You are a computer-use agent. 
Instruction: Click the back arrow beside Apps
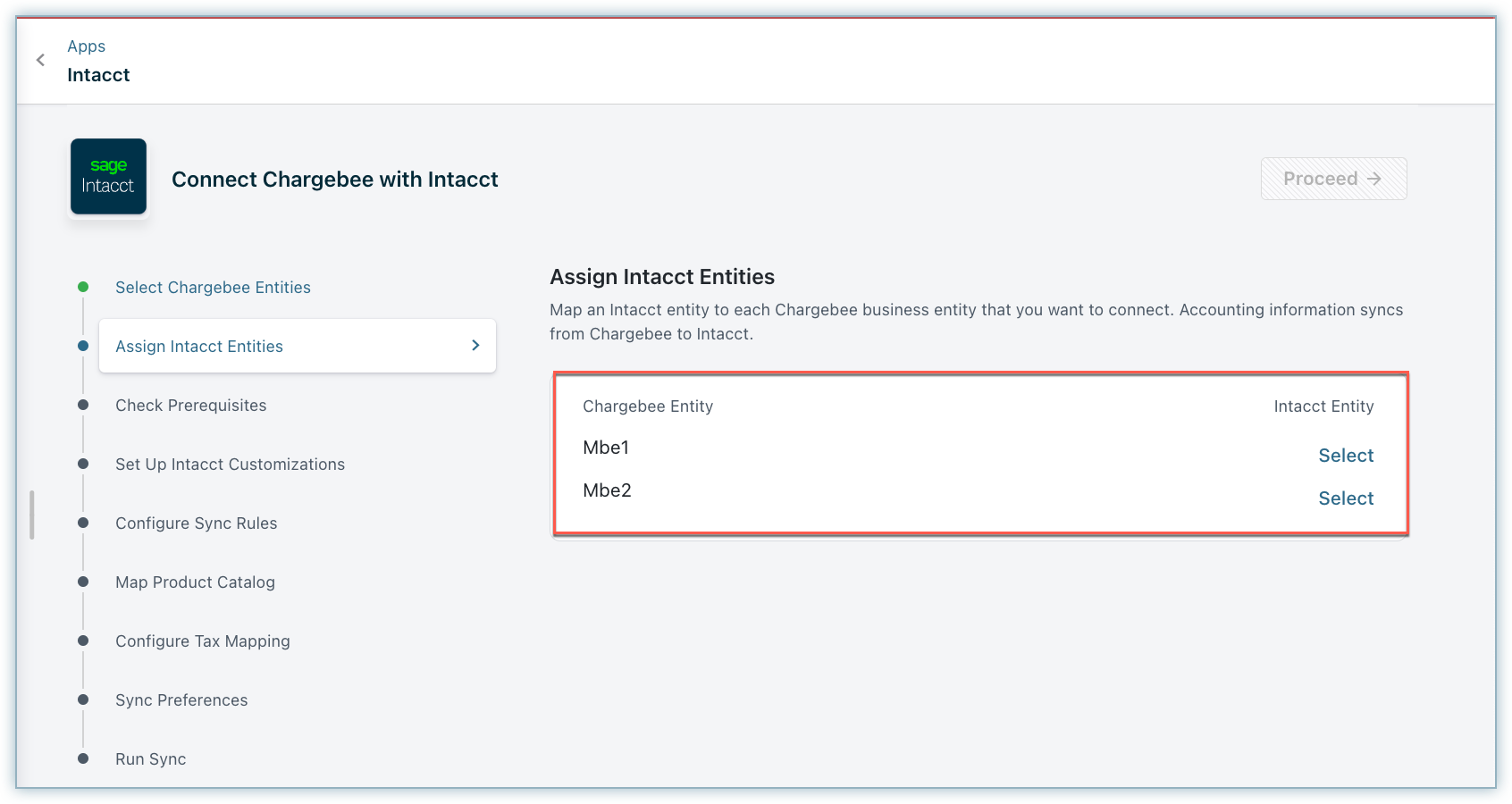(x=40, y=60)
